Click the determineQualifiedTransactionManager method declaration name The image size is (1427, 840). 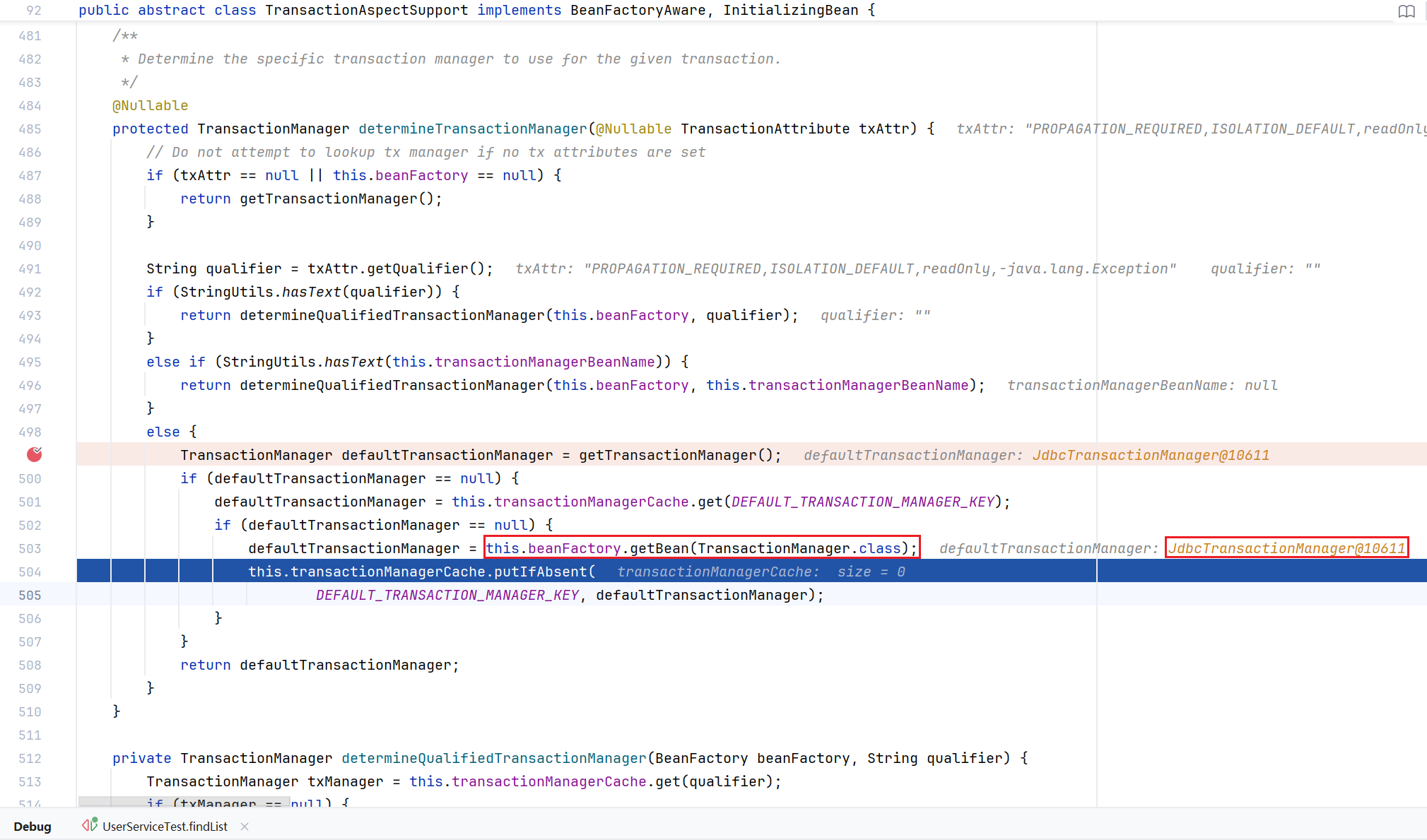493,759
